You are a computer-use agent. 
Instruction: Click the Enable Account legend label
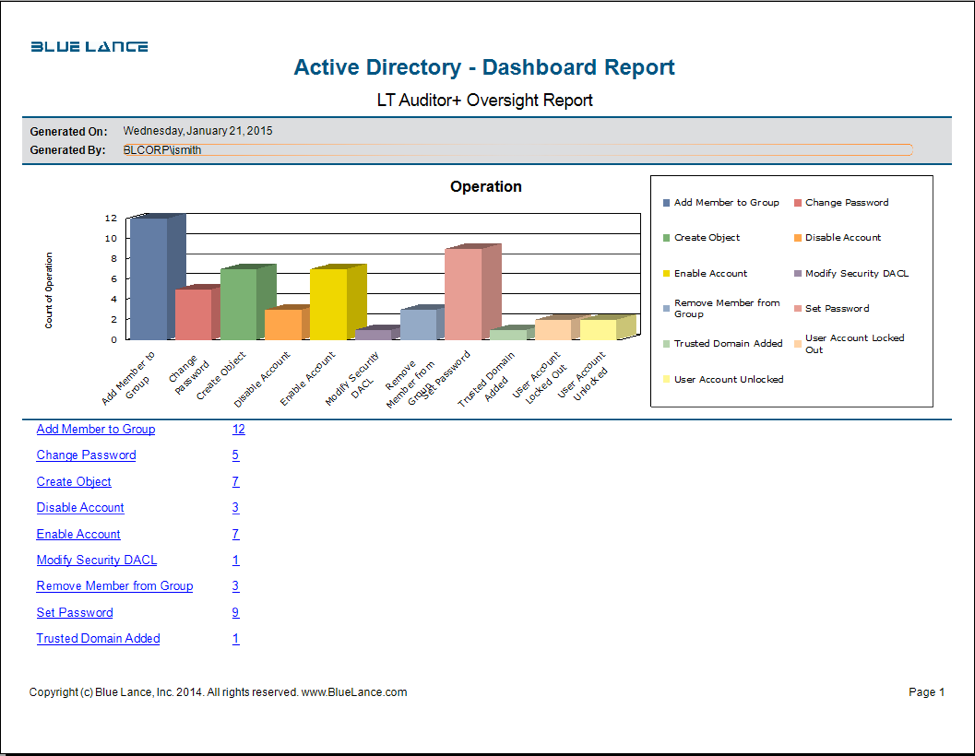(x=711, y=274)
